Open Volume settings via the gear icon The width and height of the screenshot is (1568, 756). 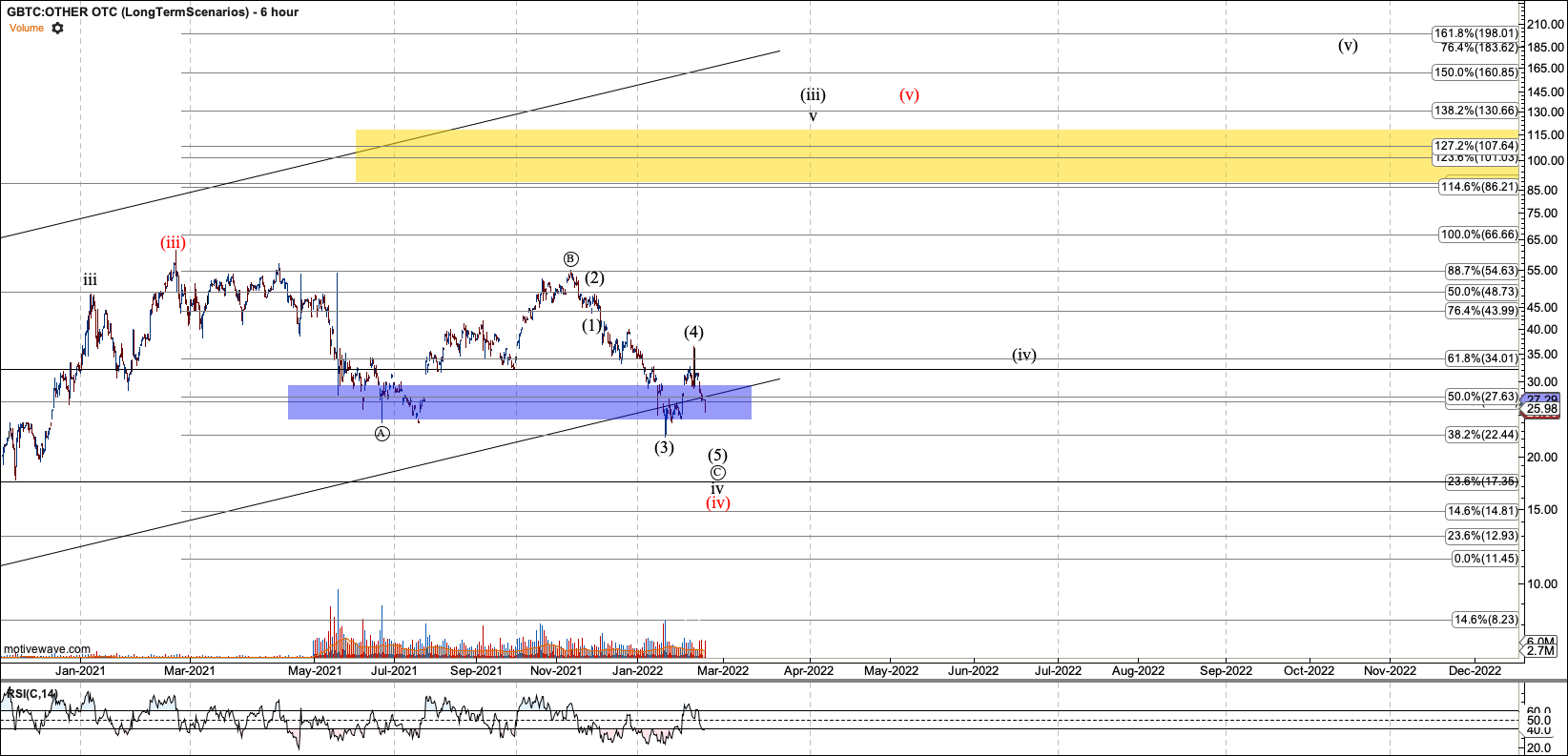(x=57, y=28)
